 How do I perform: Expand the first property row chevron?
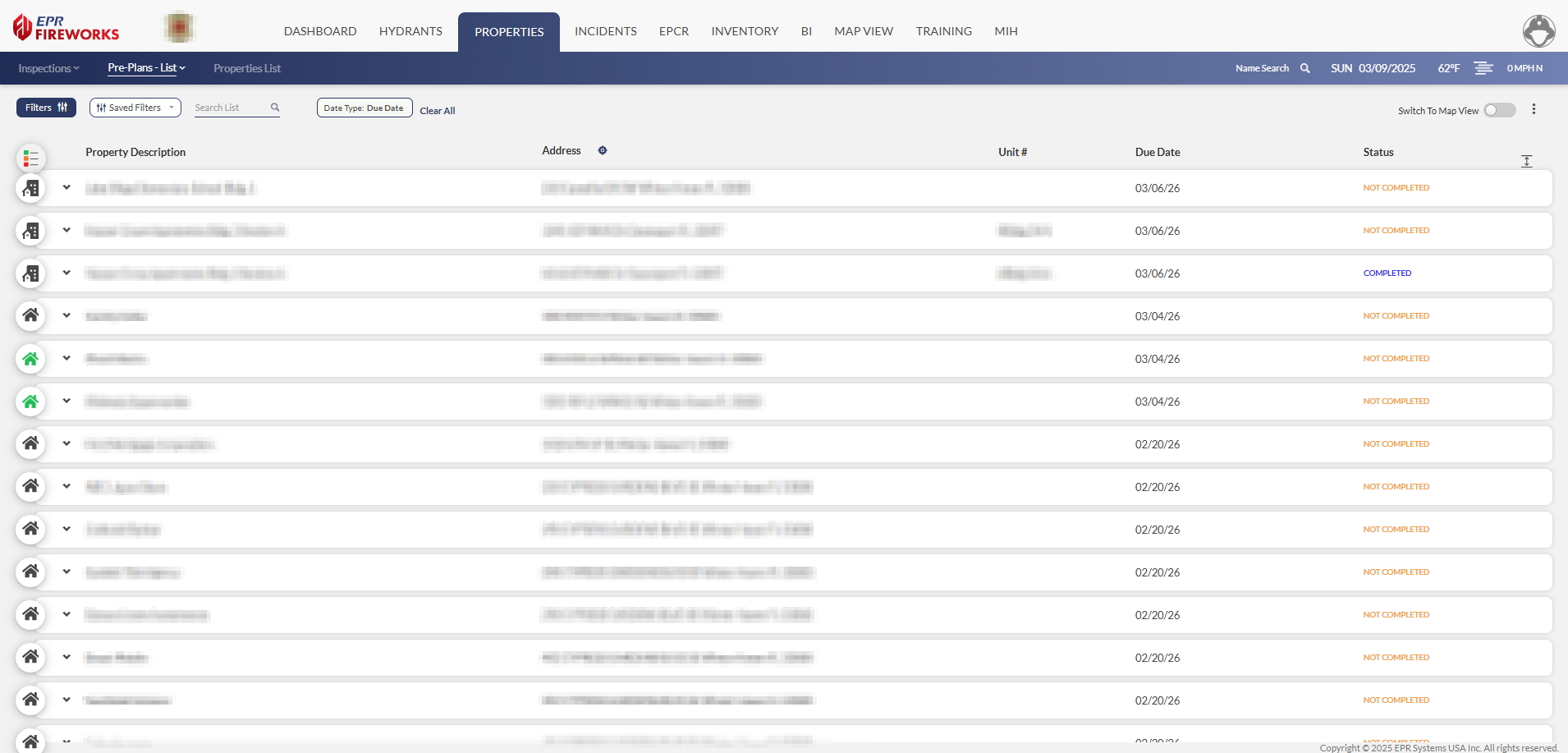[66, 188]
